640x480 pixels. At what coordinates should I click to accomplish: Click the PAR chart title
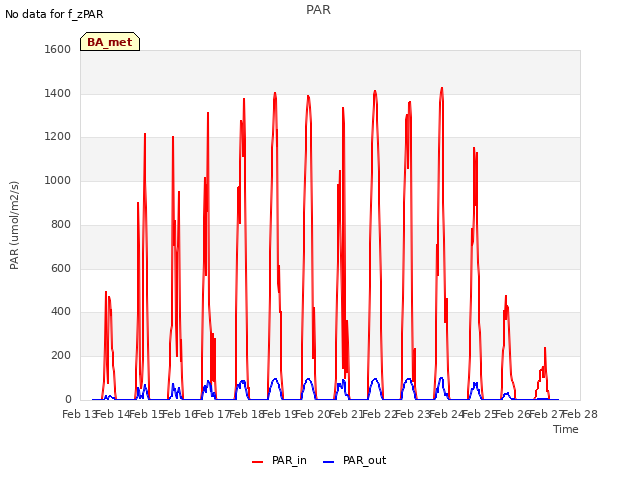coord(318,10)
